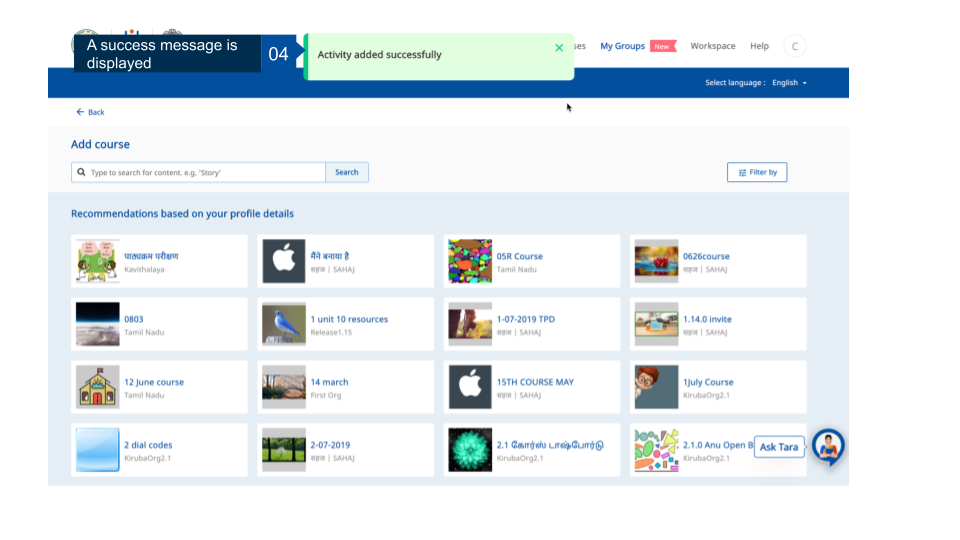Open the 2 dial codes course card

[159, 450]
